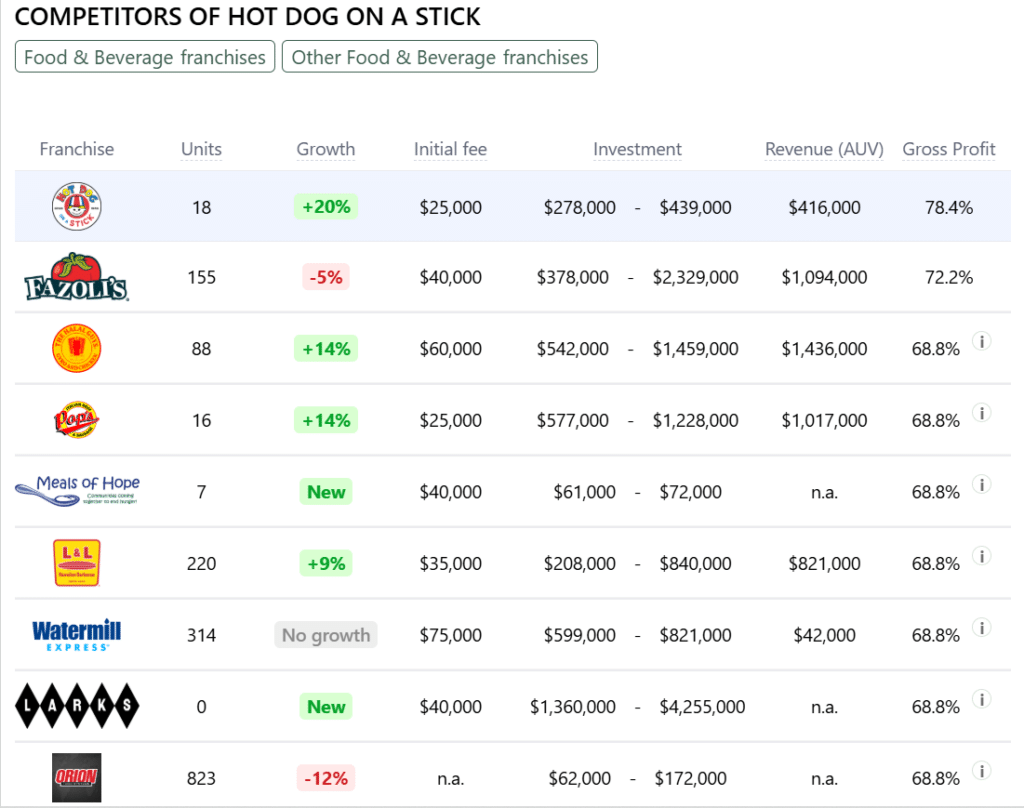Click New badge in LARKS row
Viewport: 1024px width, 808px height.
(326, 706)
